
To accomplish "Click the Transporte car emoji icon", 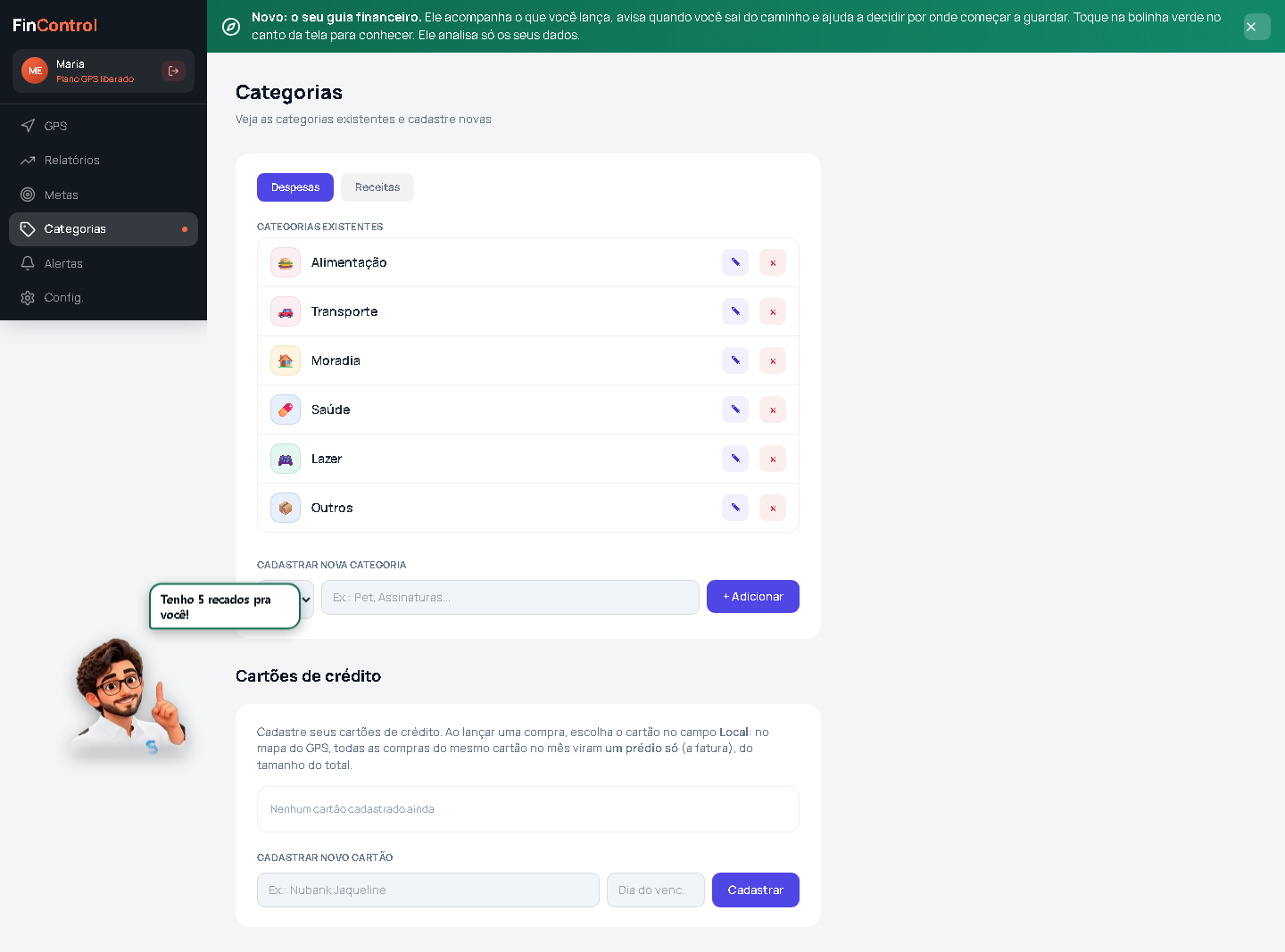I will (286, 311).
